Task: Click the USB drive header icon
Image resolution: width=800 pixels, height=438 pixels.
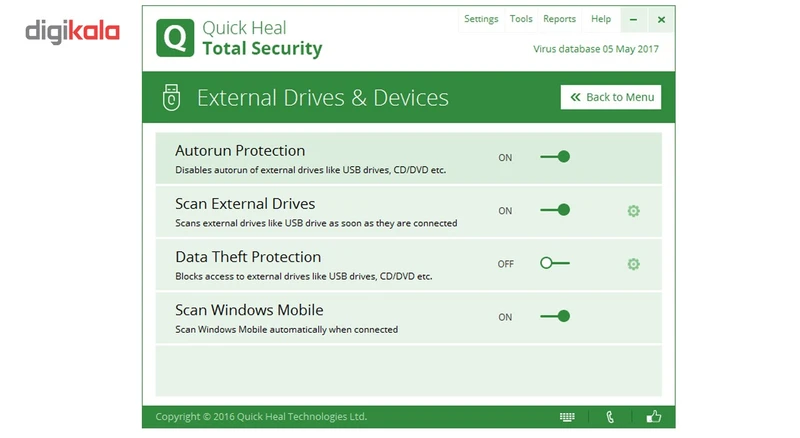Action: click(x=171, y=97)
